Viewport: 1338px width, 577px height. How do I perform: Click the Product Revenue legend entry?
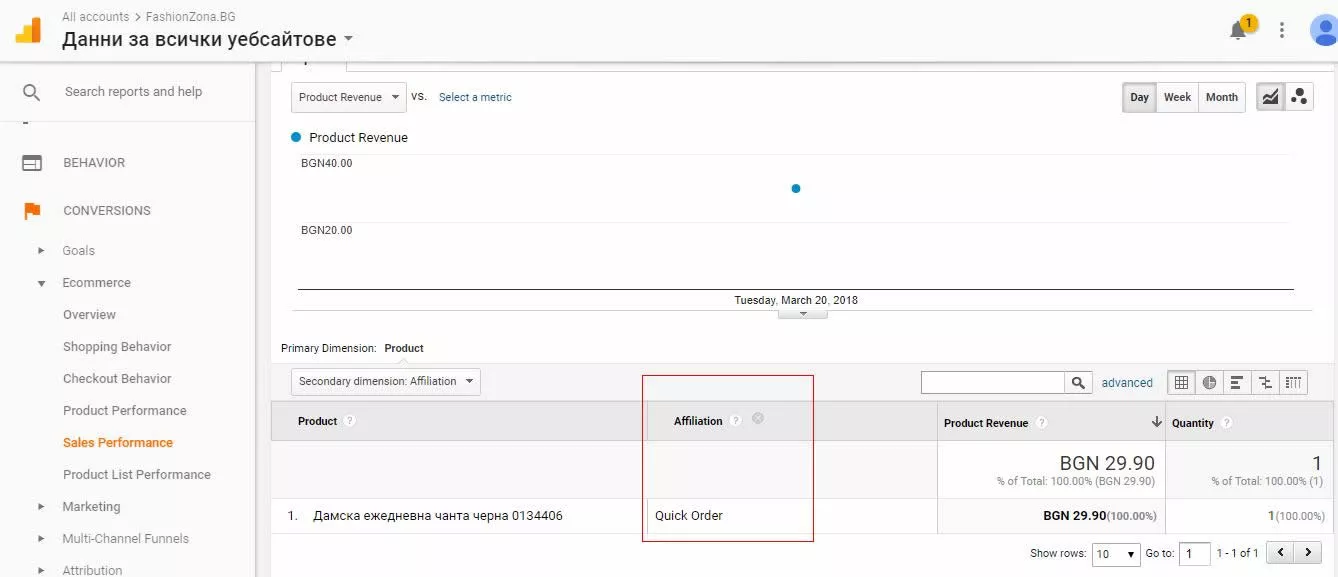pyautogui.click(x=349, y=138)
